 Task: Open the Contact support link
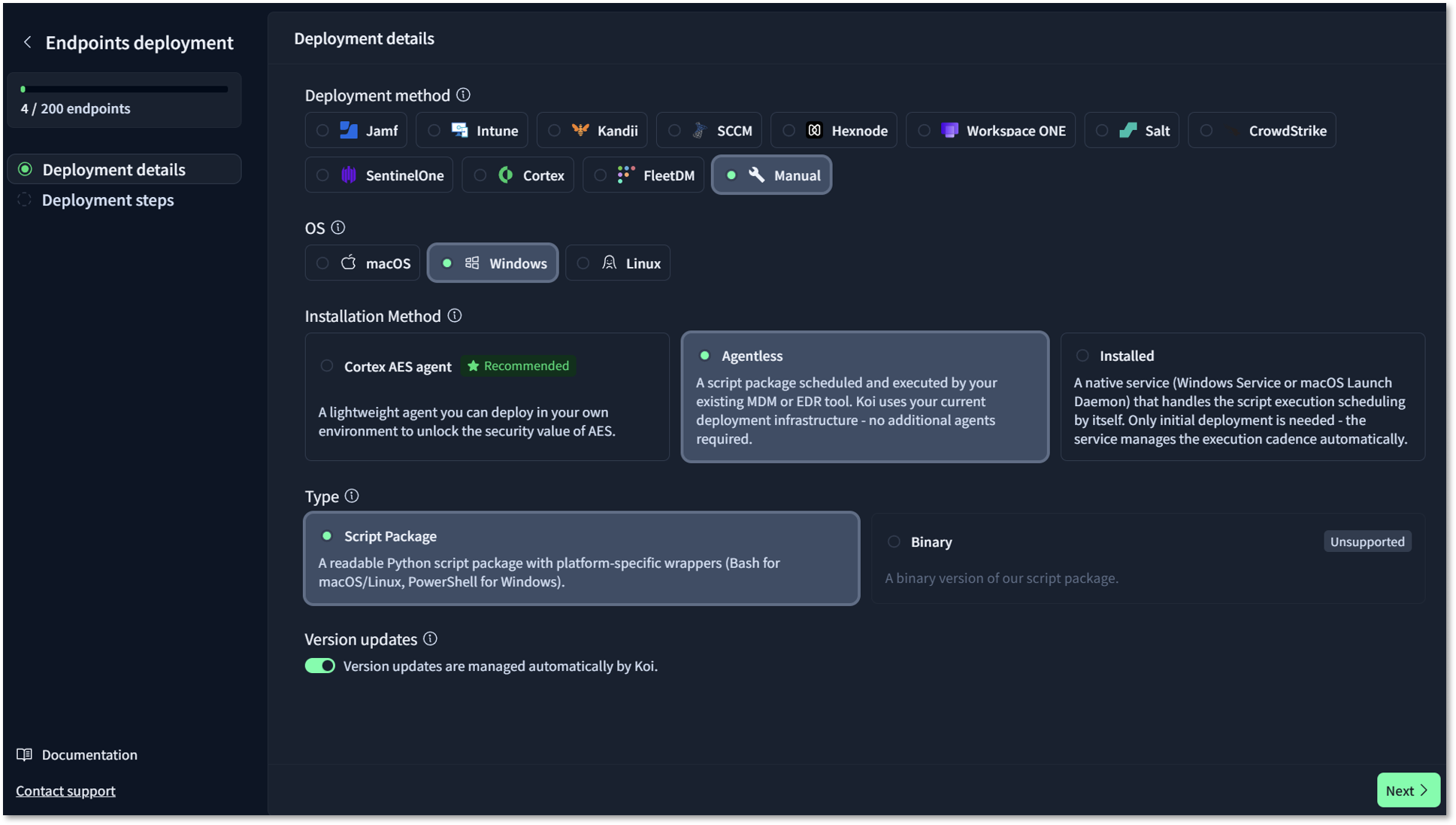coord(66,790)
